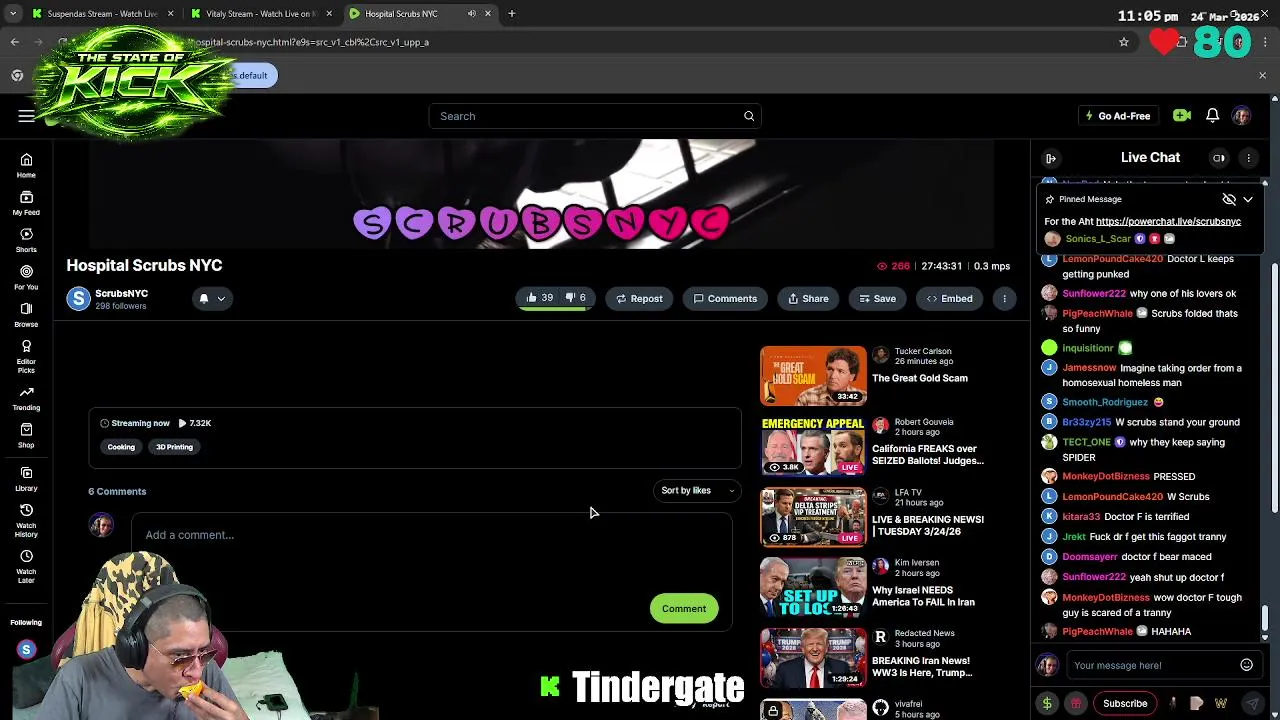Open Shorts in sidebar
Image resolution: width=1280 pixels, height=720 pixels.
[26, 240]
